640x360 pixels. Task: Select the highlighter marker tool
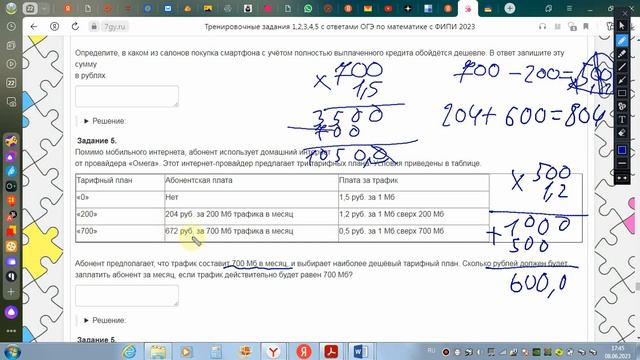(x=622, y=53)
